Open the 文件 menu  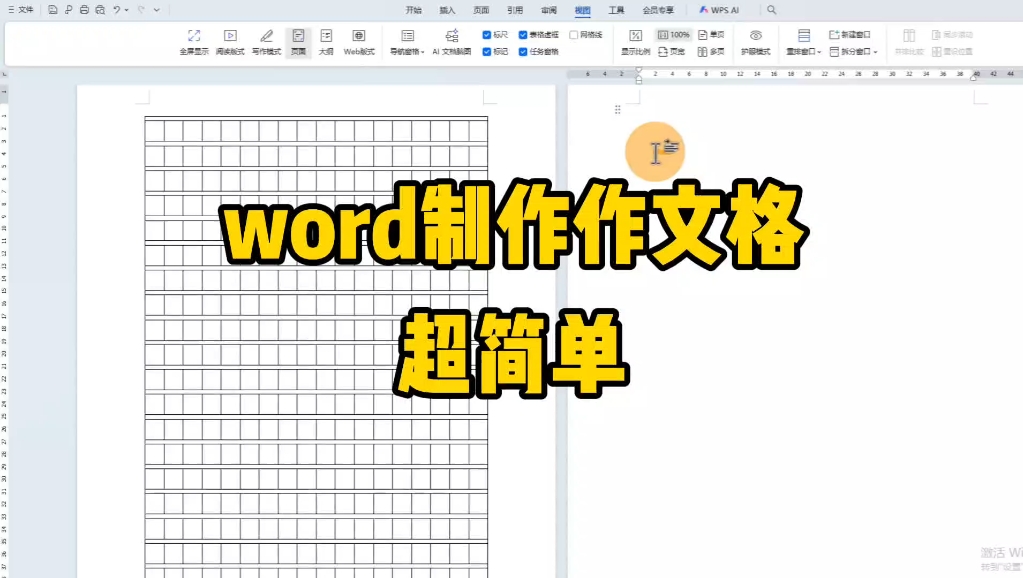(22, 10)
